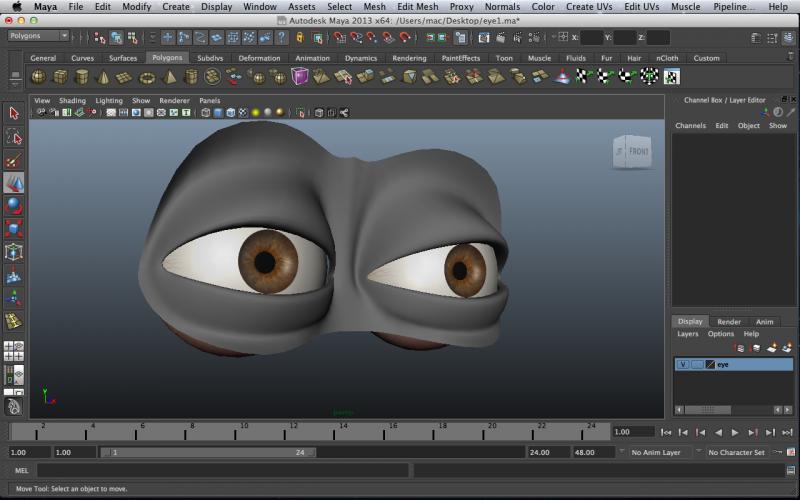This screenshot has height=500, width=800.
Task: Jump to the end of the playback range
Action: pos(787,432)
